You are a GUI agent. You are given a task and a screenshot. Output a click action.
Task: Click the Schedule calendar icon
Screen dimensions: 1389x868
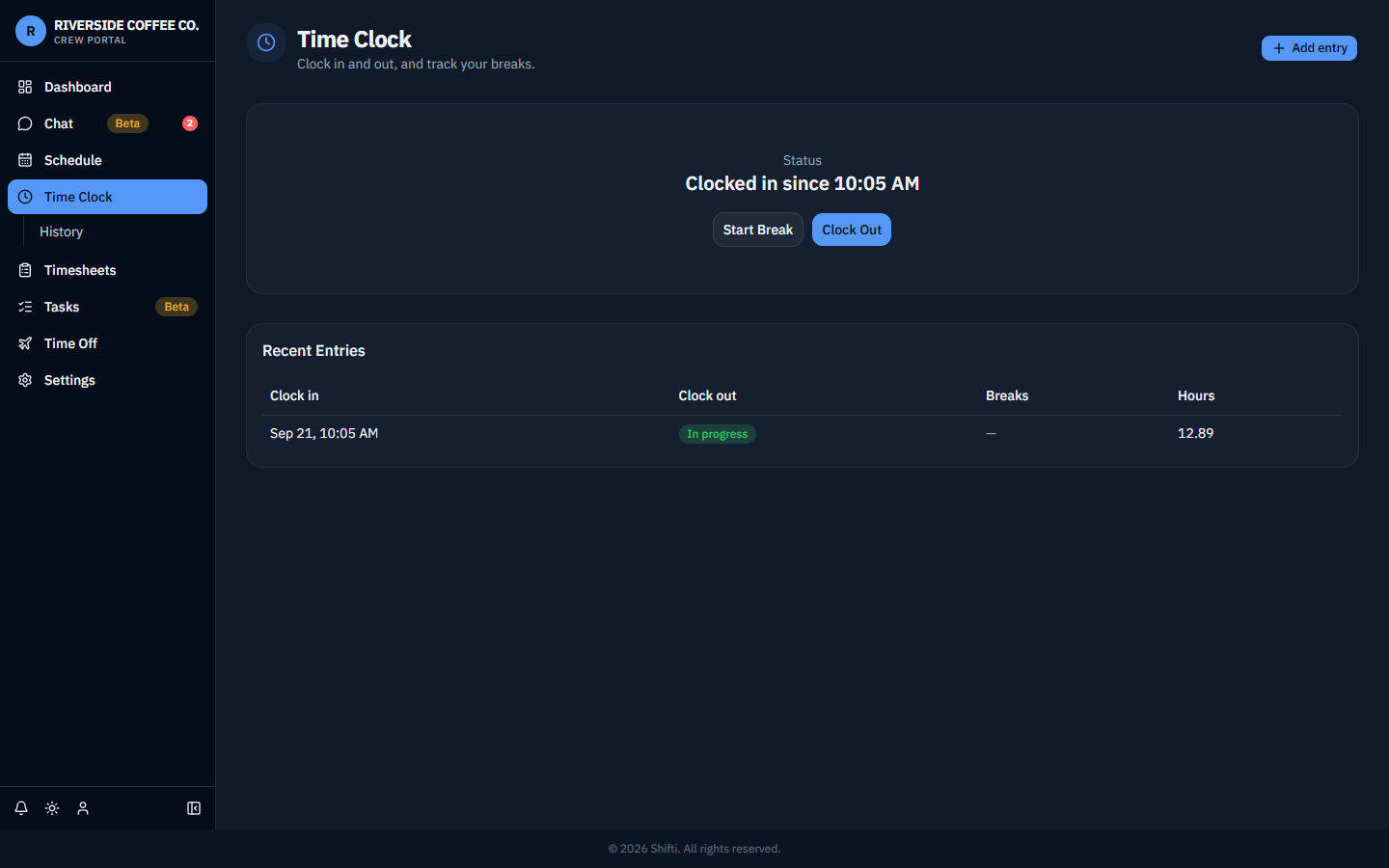(x=25, y=160)
